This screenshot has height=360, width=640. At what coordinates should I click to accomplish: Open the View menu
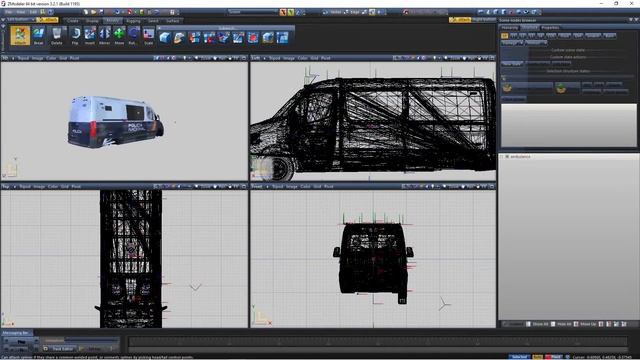(x=20, y=12)
